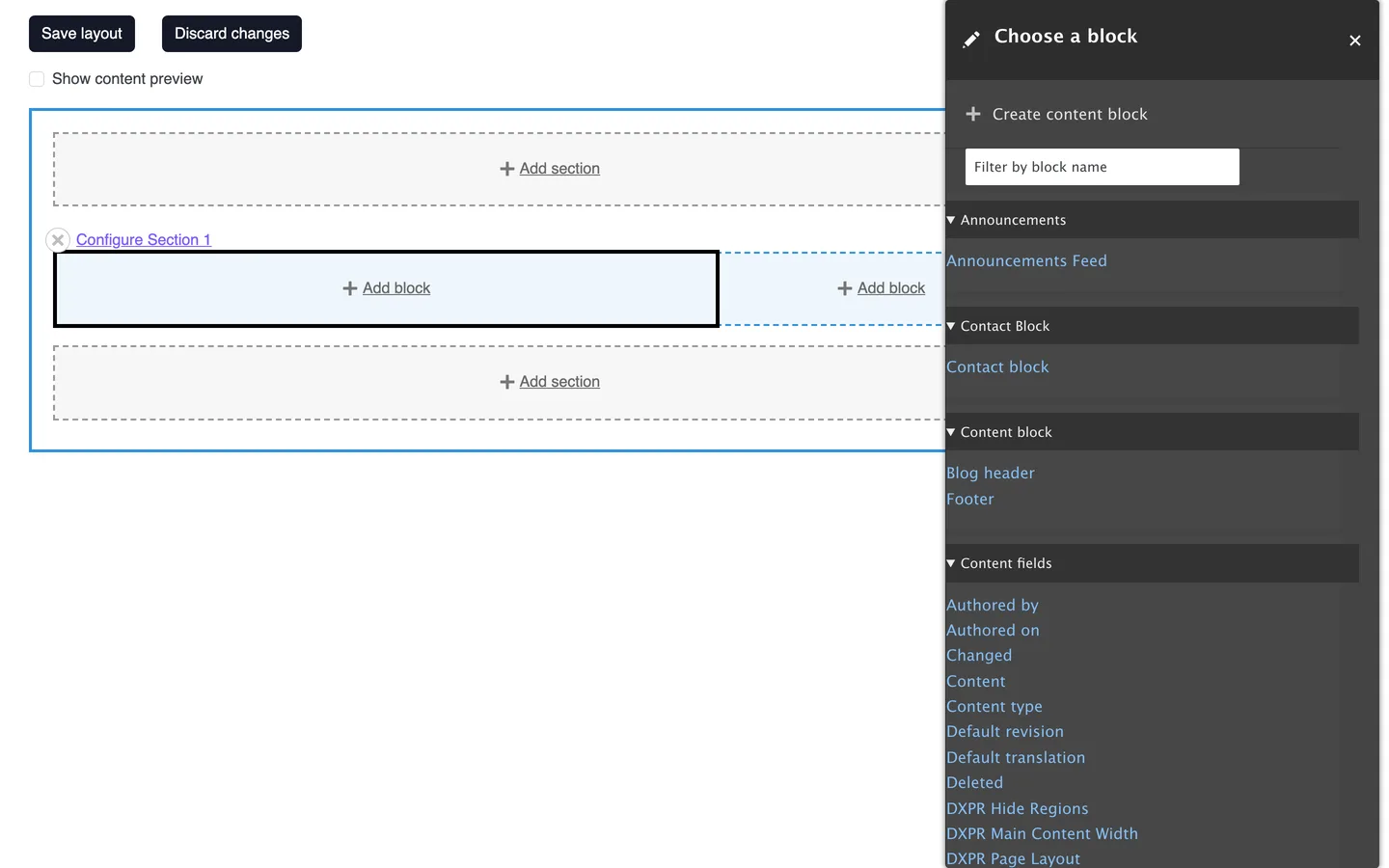Click Create content block link
Viewport: 1389px width, 868px height.
coord(1070,114)
